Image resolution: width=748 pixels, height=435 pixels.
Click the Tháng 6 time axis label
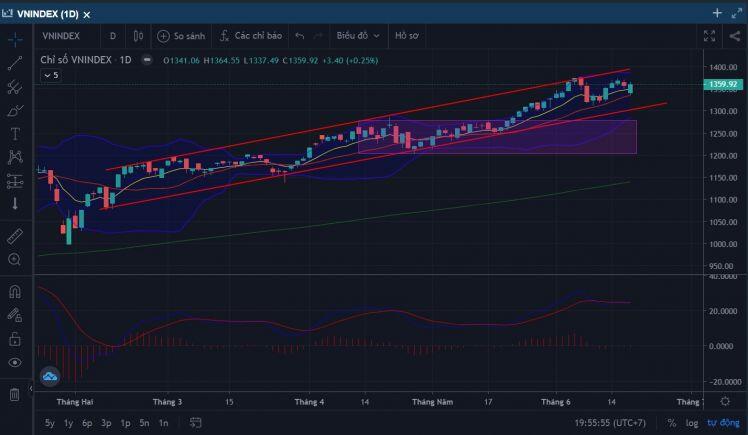(x=556, y=402)
